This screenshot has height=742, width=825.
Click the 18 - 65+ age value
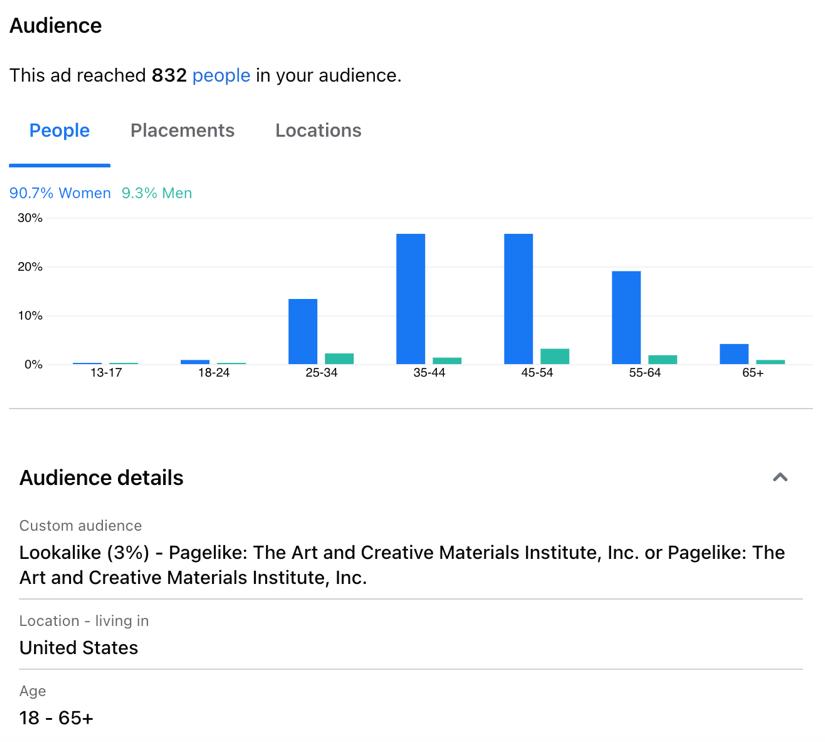click(56, 718)
